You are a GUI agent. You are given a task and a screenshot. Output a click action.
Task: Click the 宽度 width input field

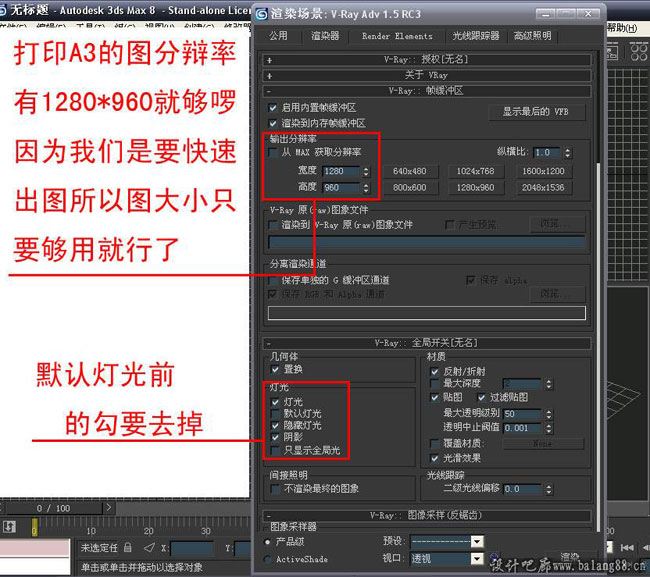click(x=341, y=171)
